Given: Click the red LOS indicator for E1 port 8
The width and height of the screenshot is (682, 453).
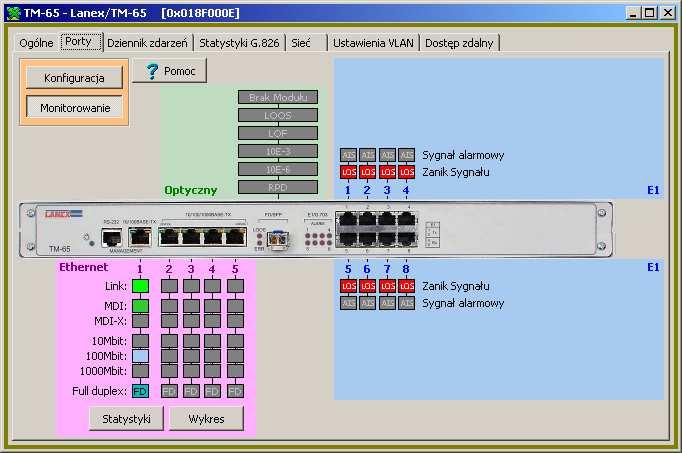Looking at the screenshot, I should coord(407,286).
